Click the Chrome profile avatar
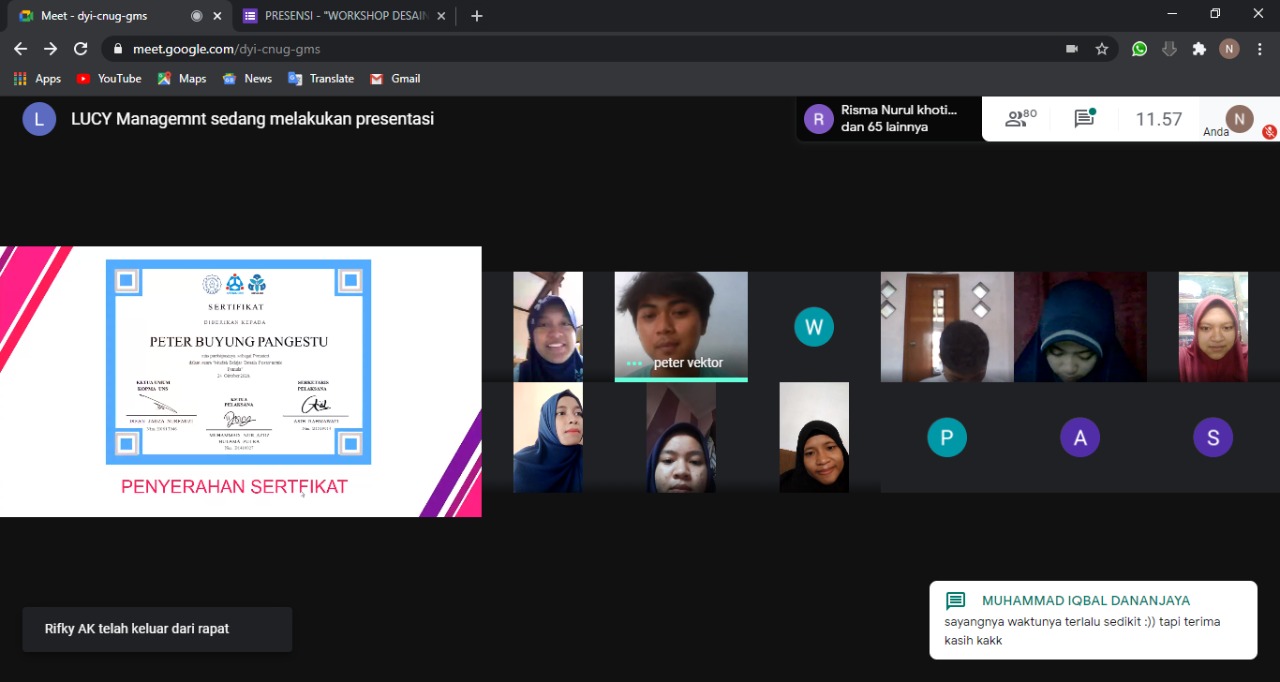The width and height of the screenshot is (1280, 682). (x=1229, y=48)
